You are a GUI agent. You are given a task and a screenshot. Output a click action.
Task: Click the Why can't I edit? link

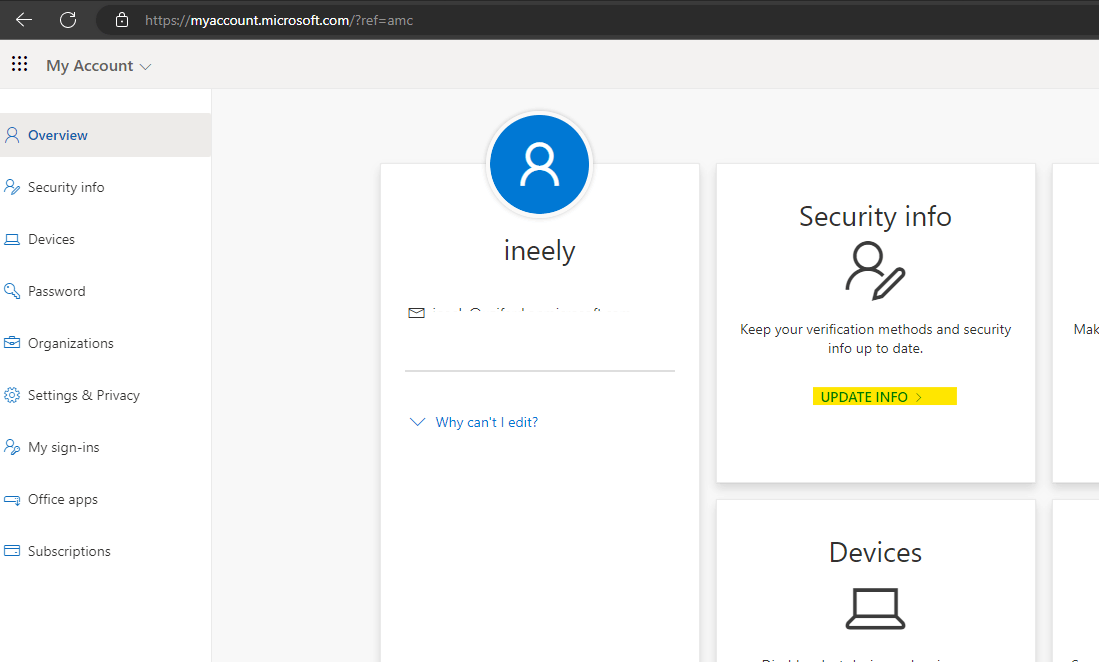486,422
